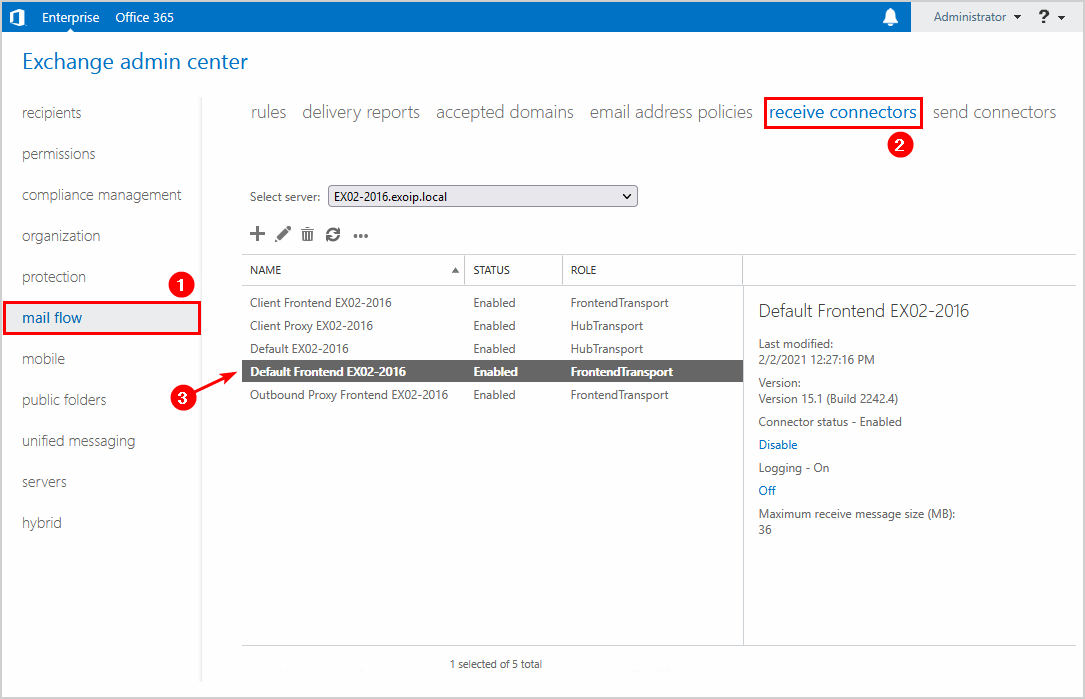Refresh the connectors list
1085x699 pixels.
point(333,235)
